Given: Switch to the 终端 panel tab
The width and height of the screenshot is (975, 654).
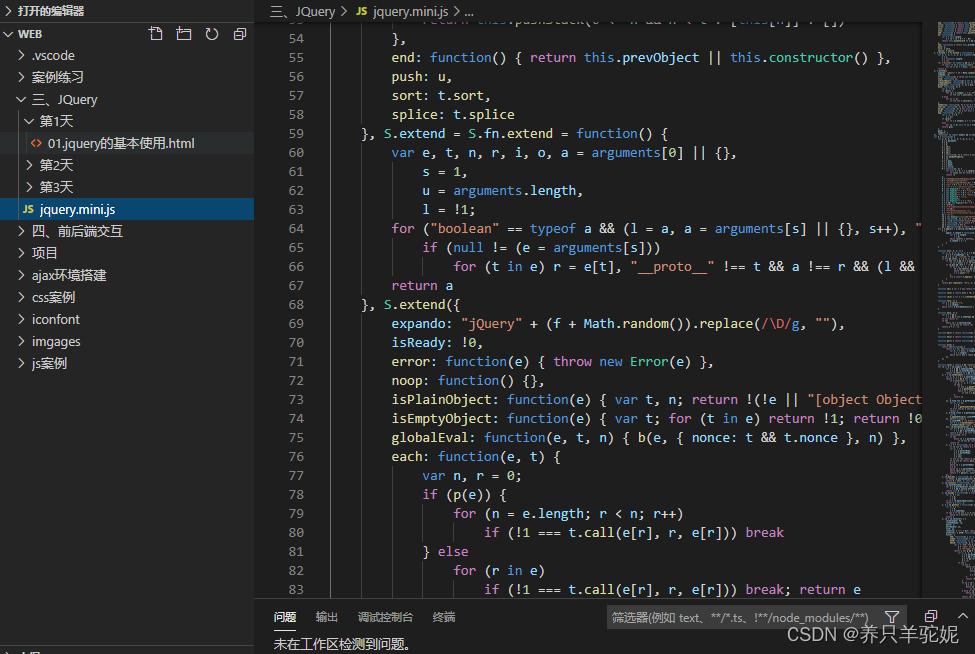Looking at the screenshot, I should (443, 617).
